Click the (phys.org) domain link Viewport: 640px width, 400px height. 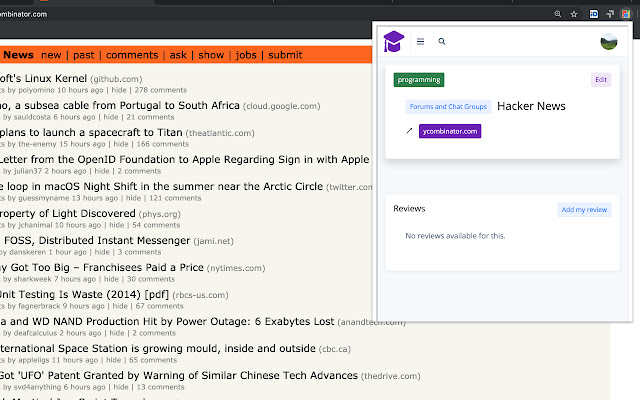coord(160,214)
